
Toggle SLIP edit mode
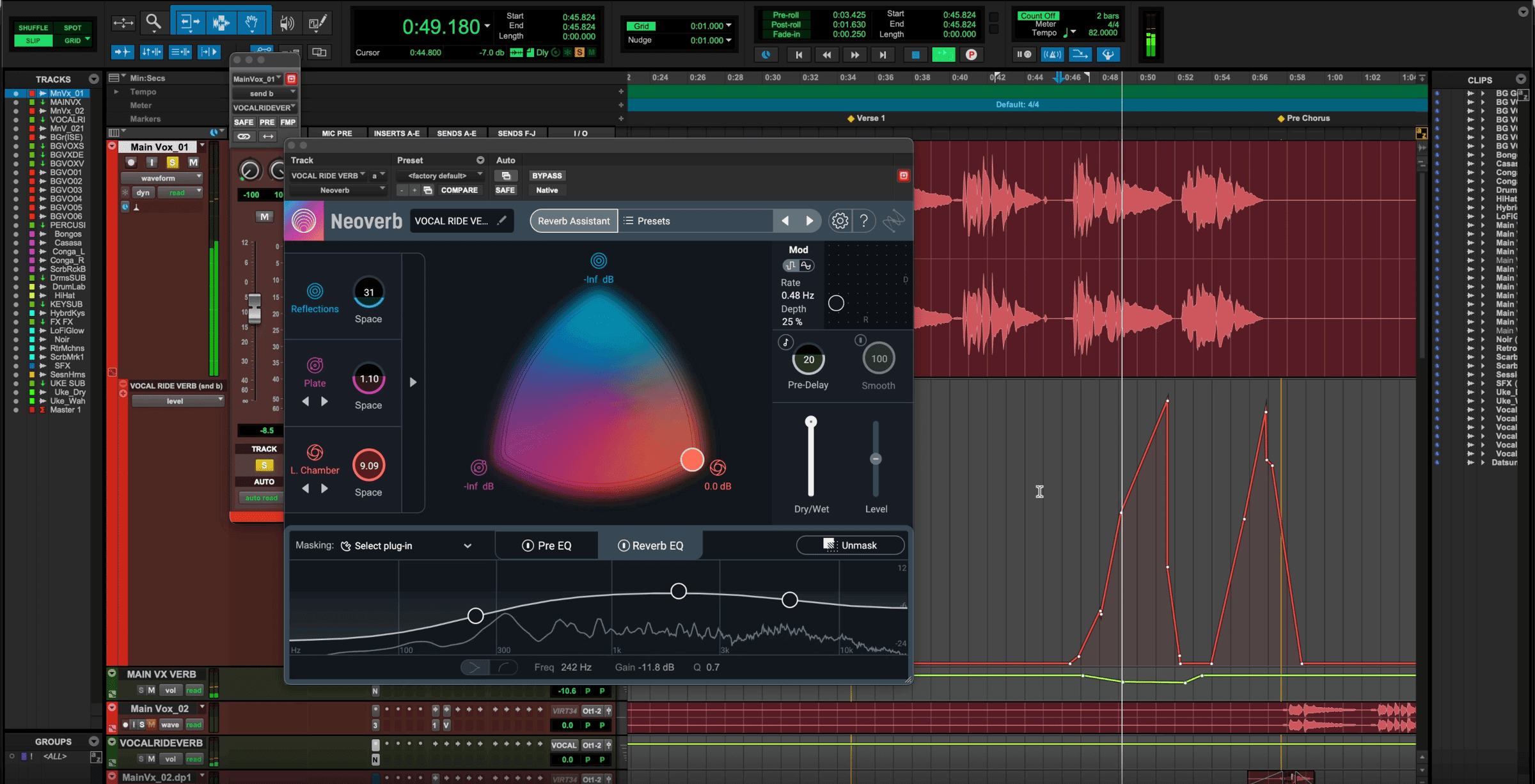point(33,40)
